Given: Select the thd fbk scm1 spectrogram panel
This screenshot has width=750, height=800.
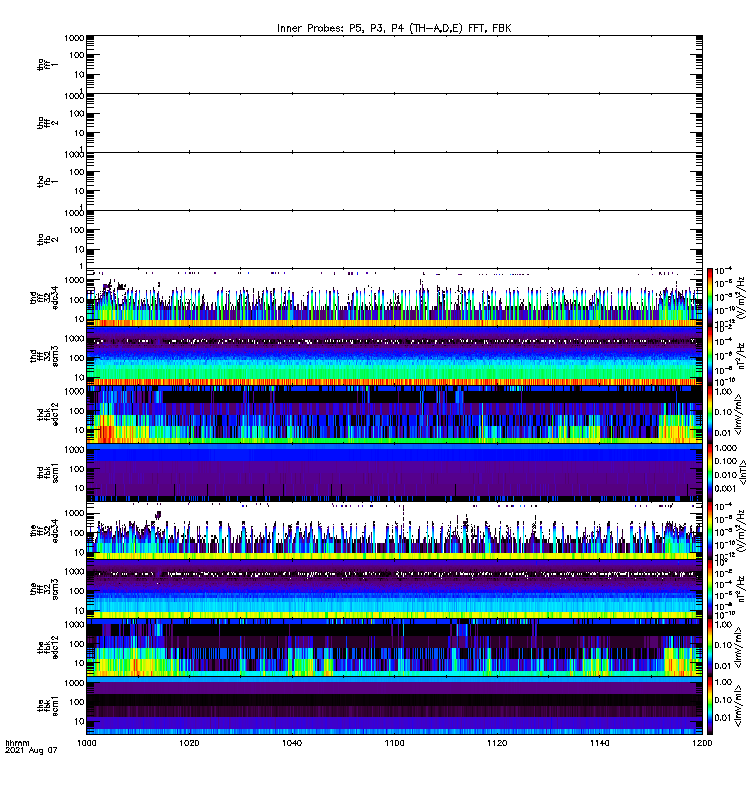Looking at the screenshot, I should 394,472.
